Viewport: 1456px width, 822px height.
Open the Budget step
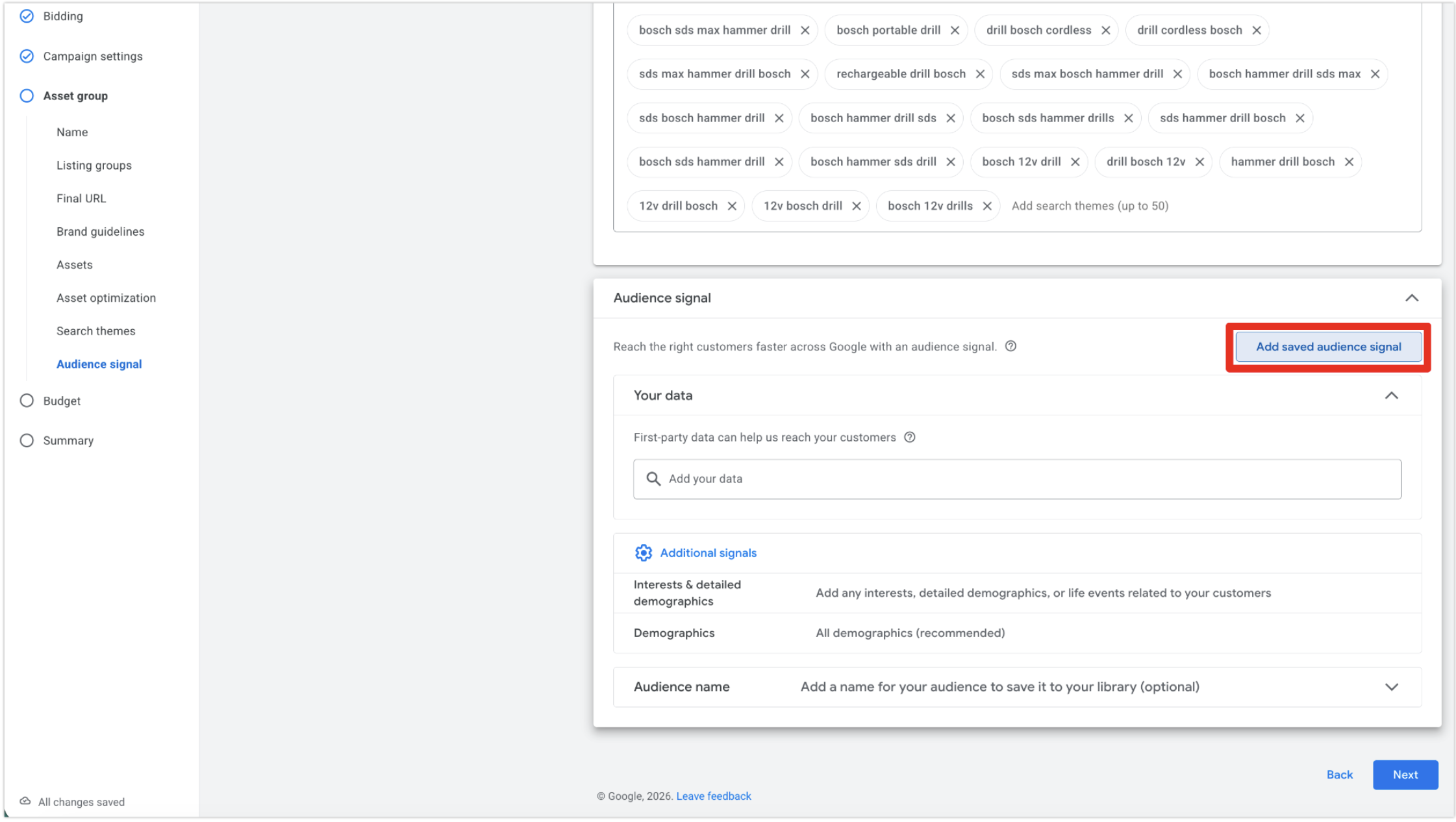pyautogui.click(x=62, y=401)
